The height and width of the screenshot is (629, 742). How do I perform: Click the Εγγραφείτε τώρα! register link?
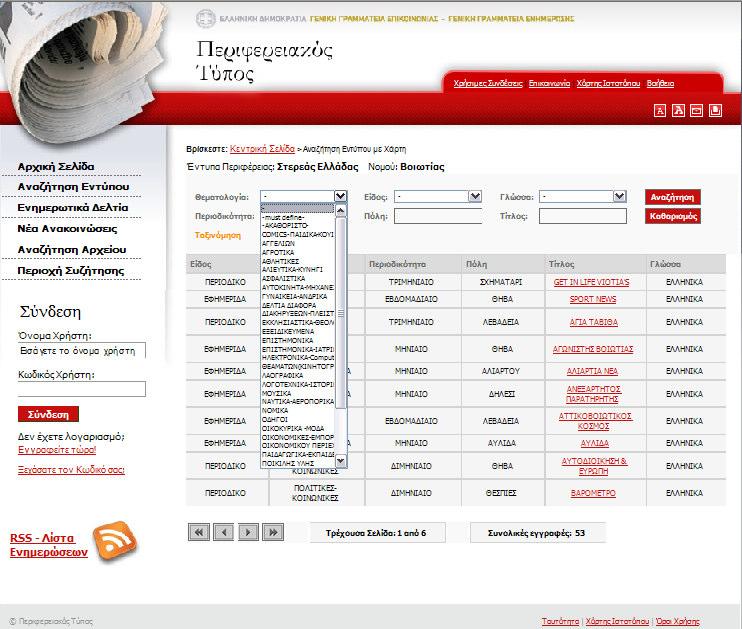point(57,450)
